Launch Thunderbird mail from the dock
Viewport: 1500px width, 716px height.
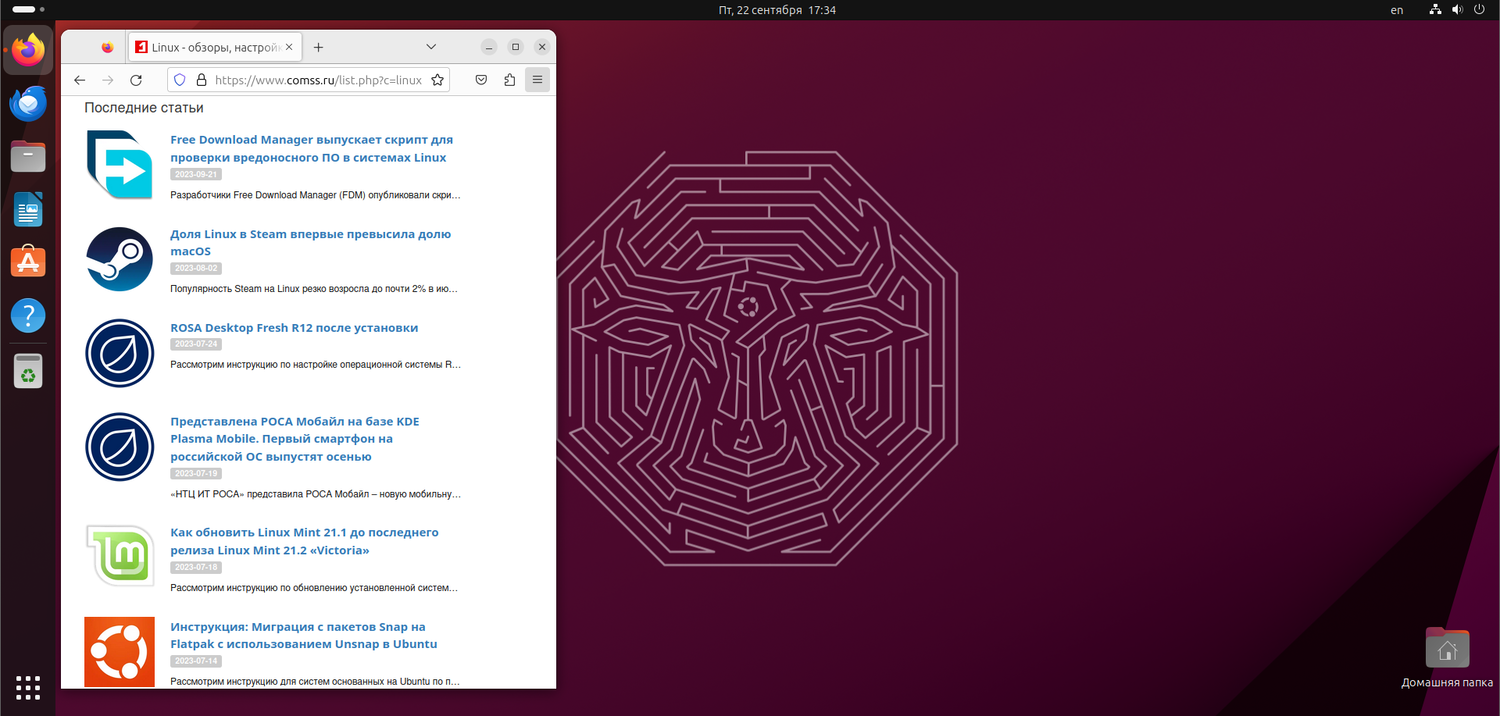coord(28,102)
